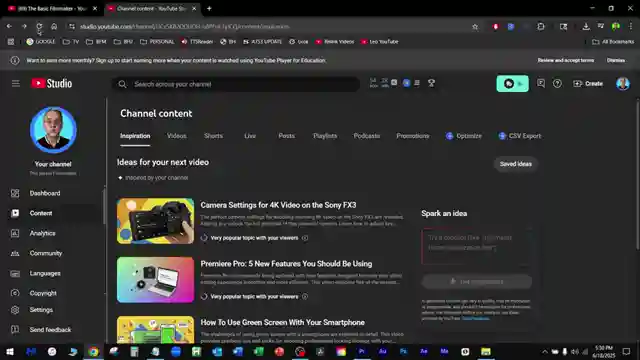This screenshot has height=360, width=640.
Task: Click the help question mark icon
Action: (x=557, y=84)
